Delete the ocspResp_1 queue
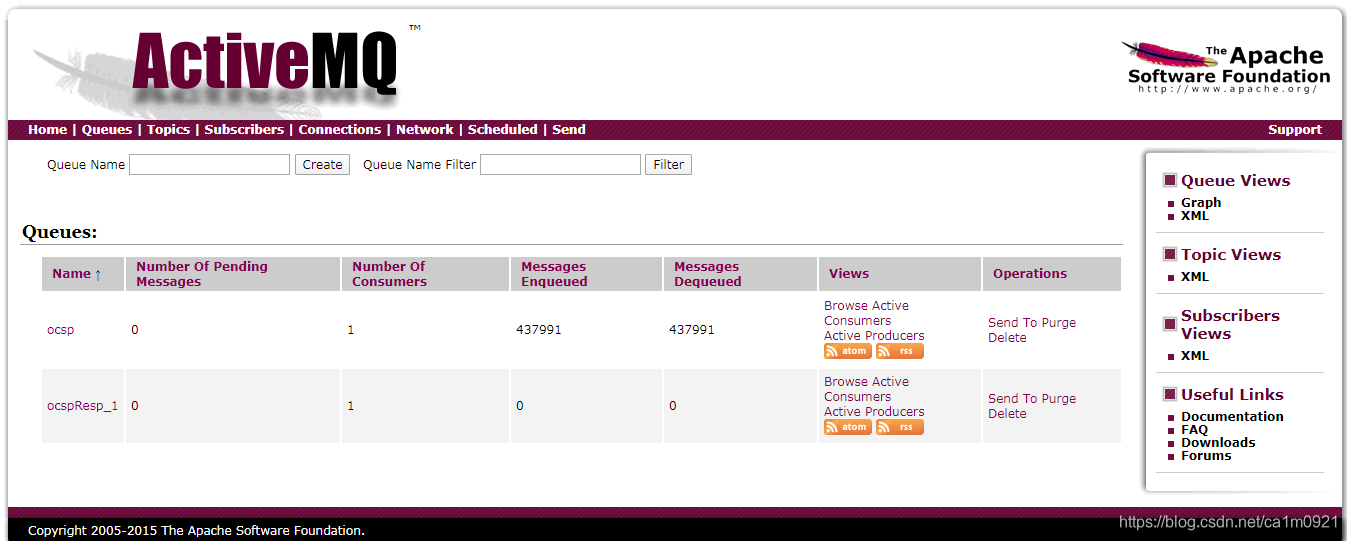This screenshot has height=541, width=1347. (1007, 414)
